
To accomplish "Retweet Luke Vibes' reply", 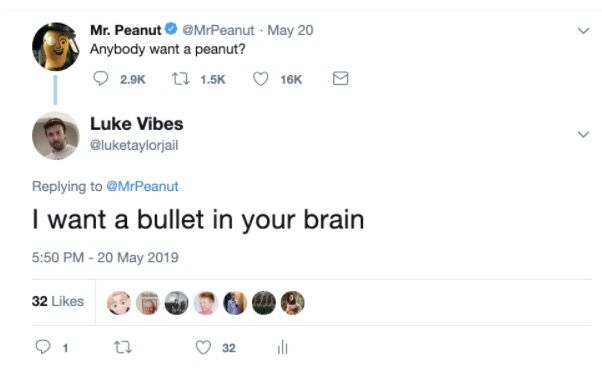I will tap(123, 348).
